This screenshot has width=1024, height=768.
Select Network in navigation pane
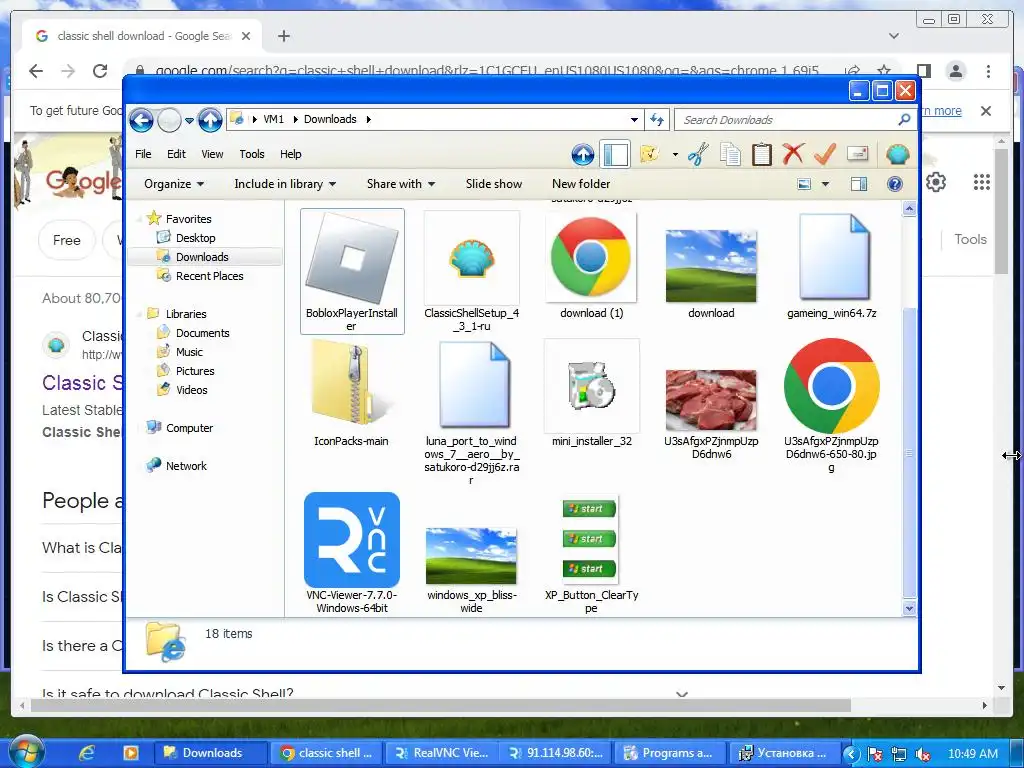185,466
